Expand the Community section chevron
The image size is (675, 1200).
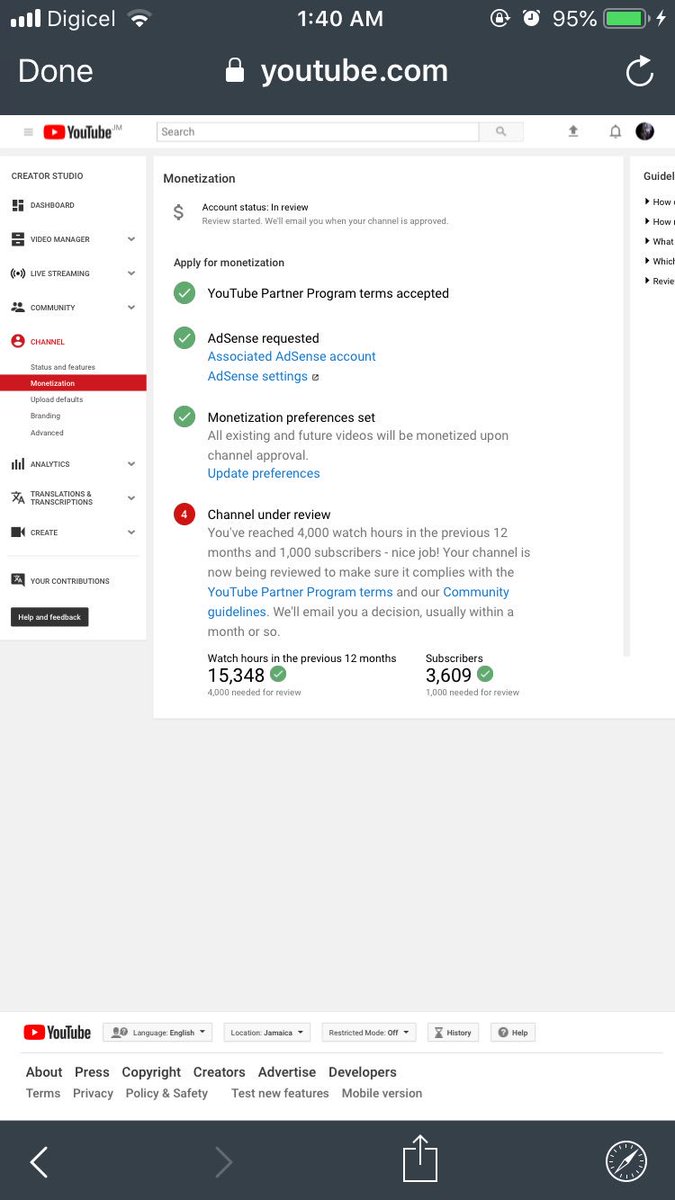131,307
